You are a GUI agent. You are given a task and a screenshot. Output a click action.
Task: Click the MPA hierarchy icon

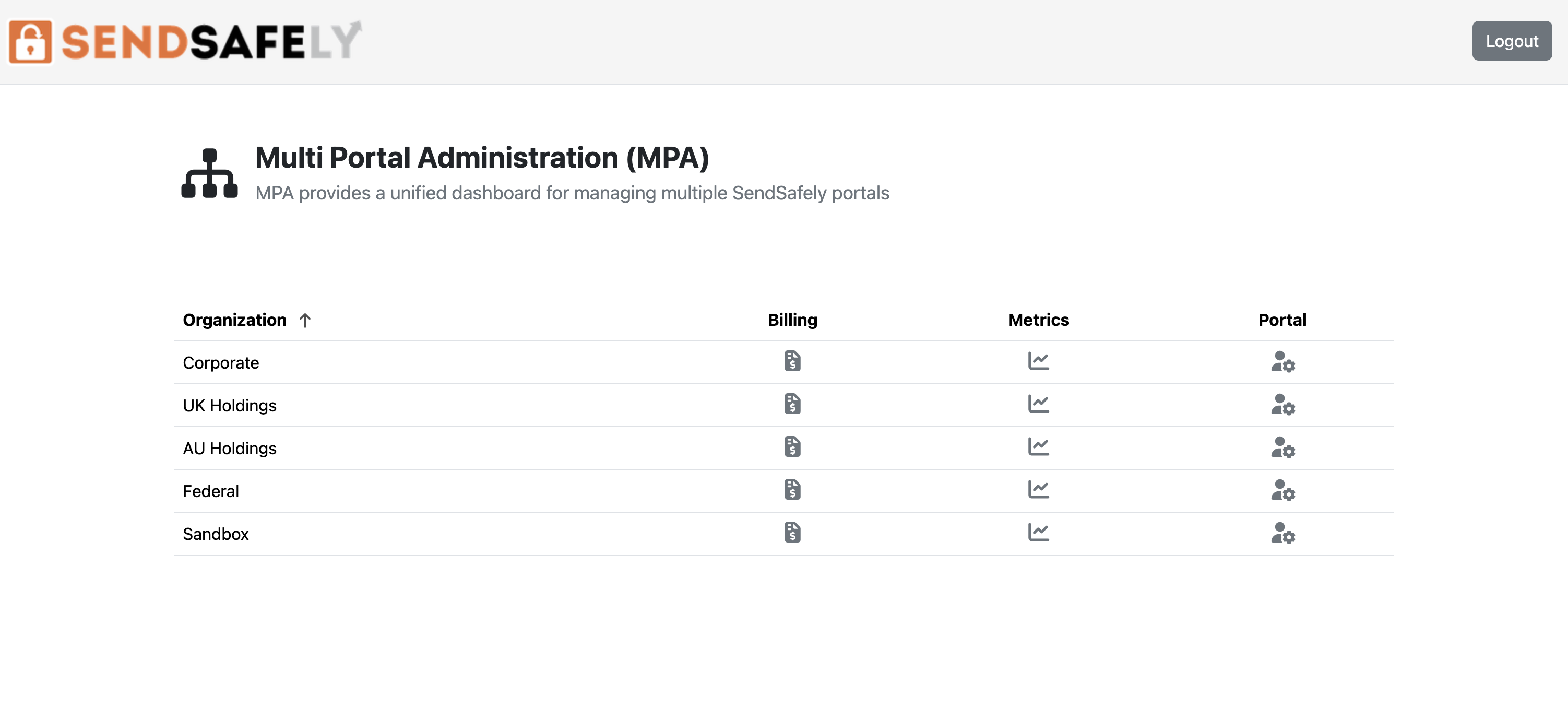pos(209,173)
